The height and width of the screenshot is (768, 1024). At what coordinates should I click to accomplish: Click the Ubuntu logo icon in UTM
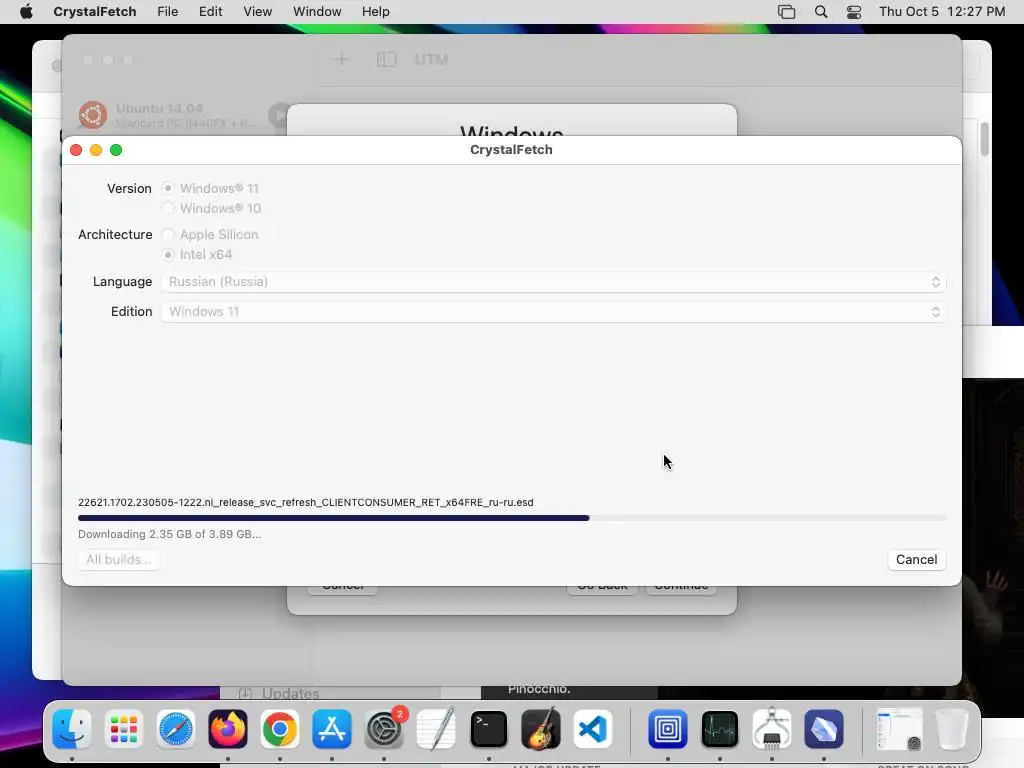point(93,115)
